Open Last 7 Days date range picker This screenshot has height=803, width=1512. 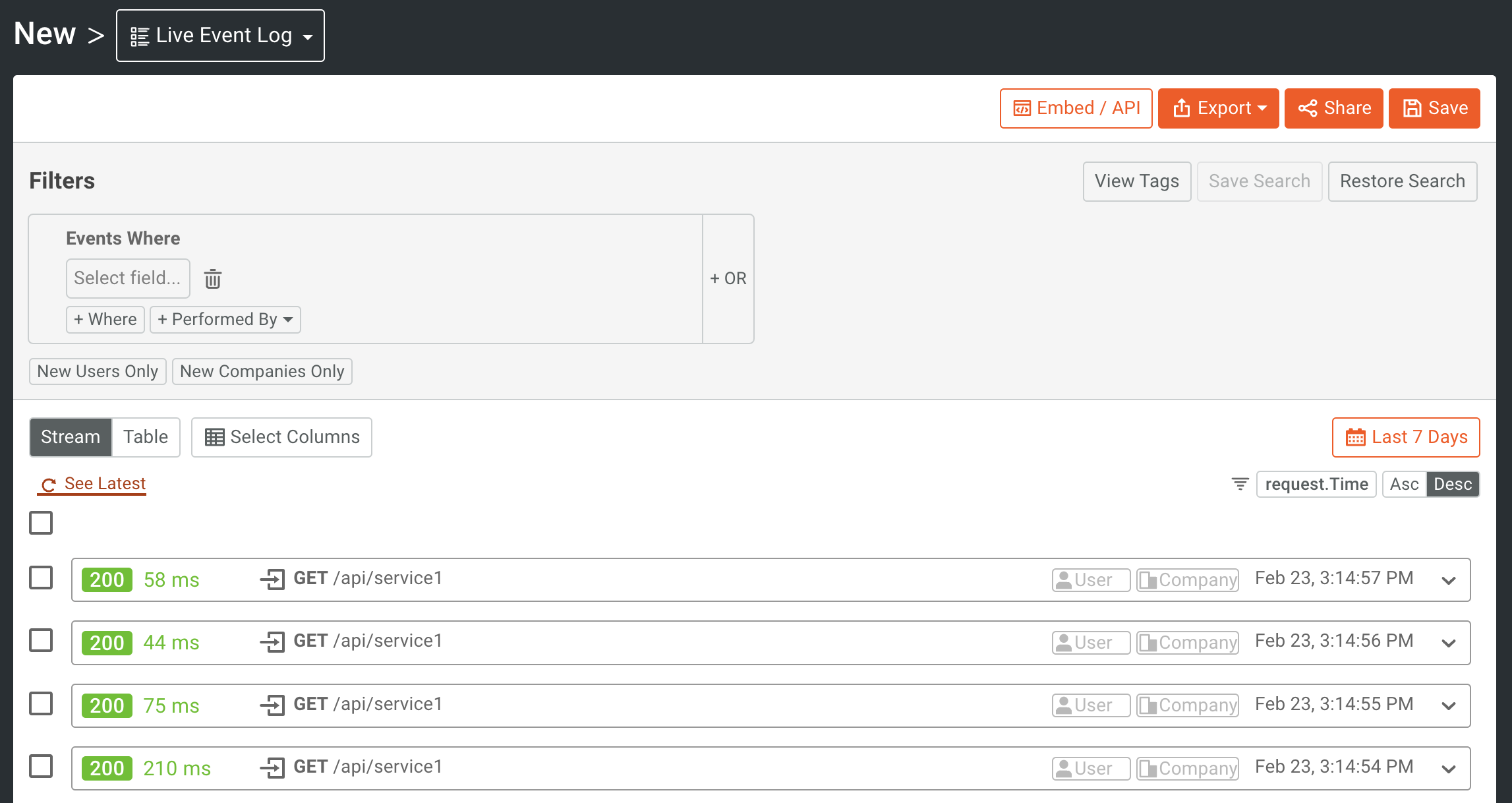coord(1405,437)
